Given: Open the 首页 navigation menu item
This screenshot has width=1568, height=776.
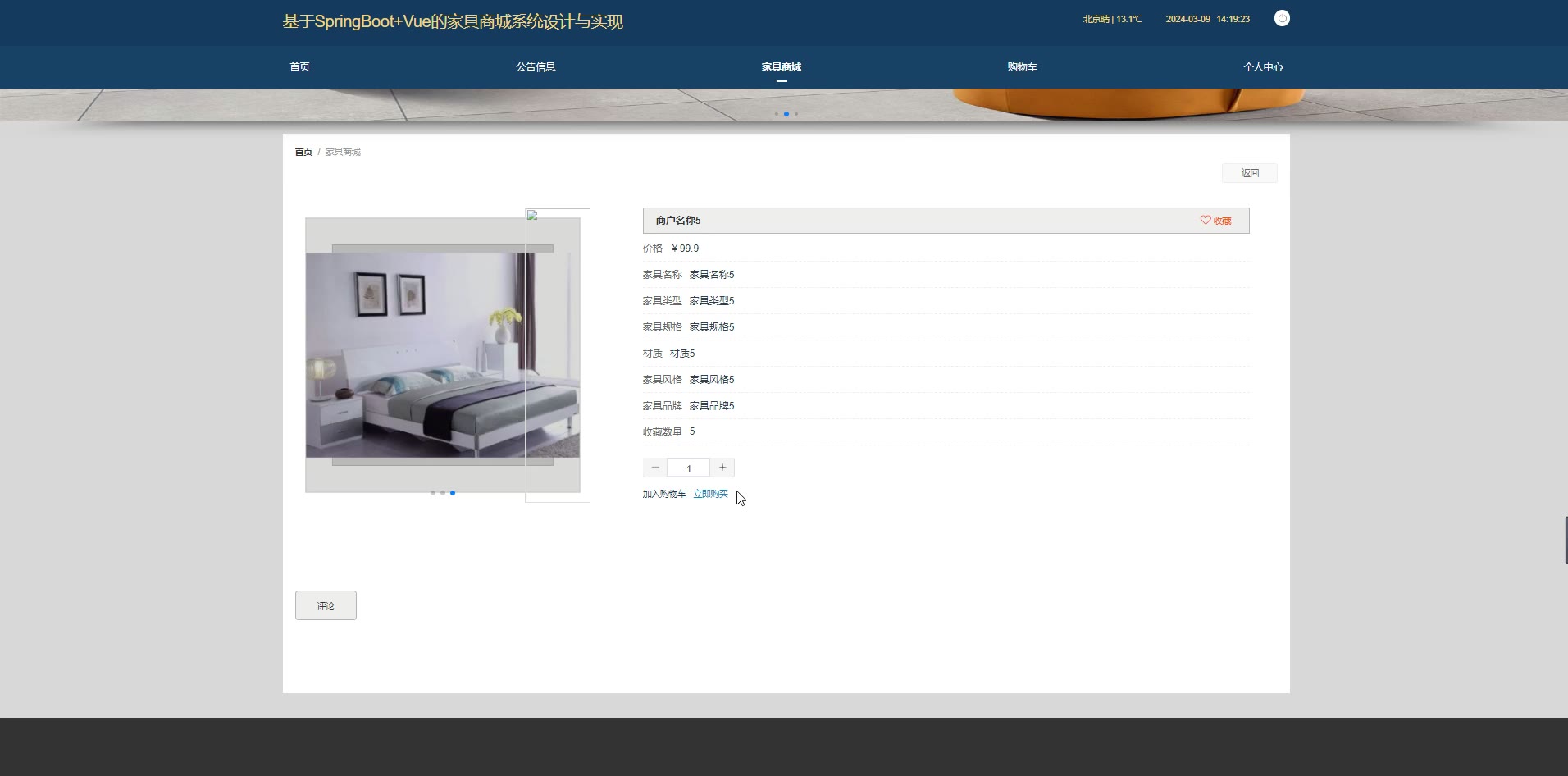Looking at the screenshot, I should click(299, 67).
